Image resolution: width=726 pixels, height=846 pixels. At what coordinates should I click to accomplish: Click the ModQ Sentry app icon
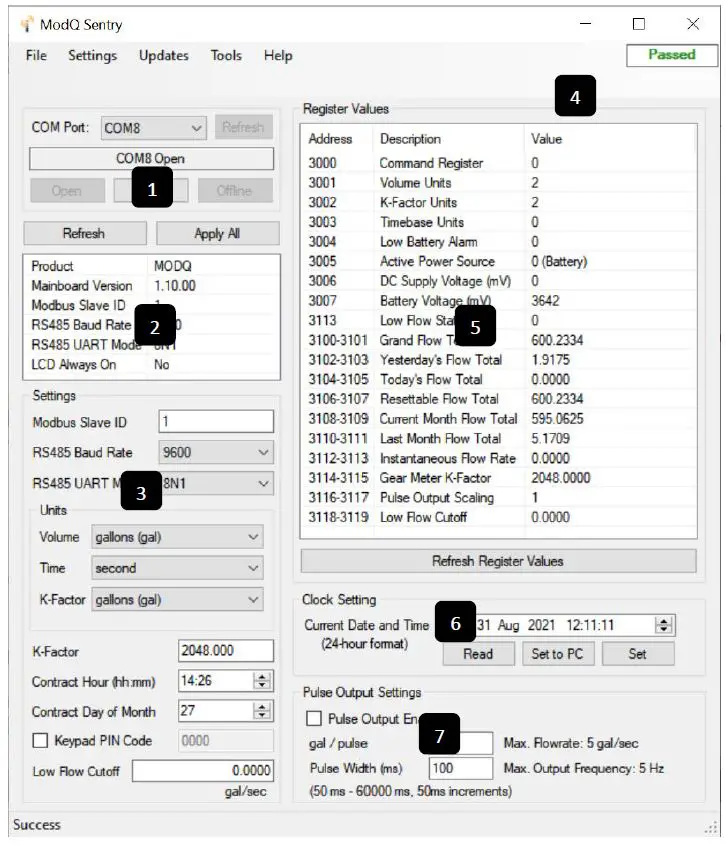click(x=27, y=24)
